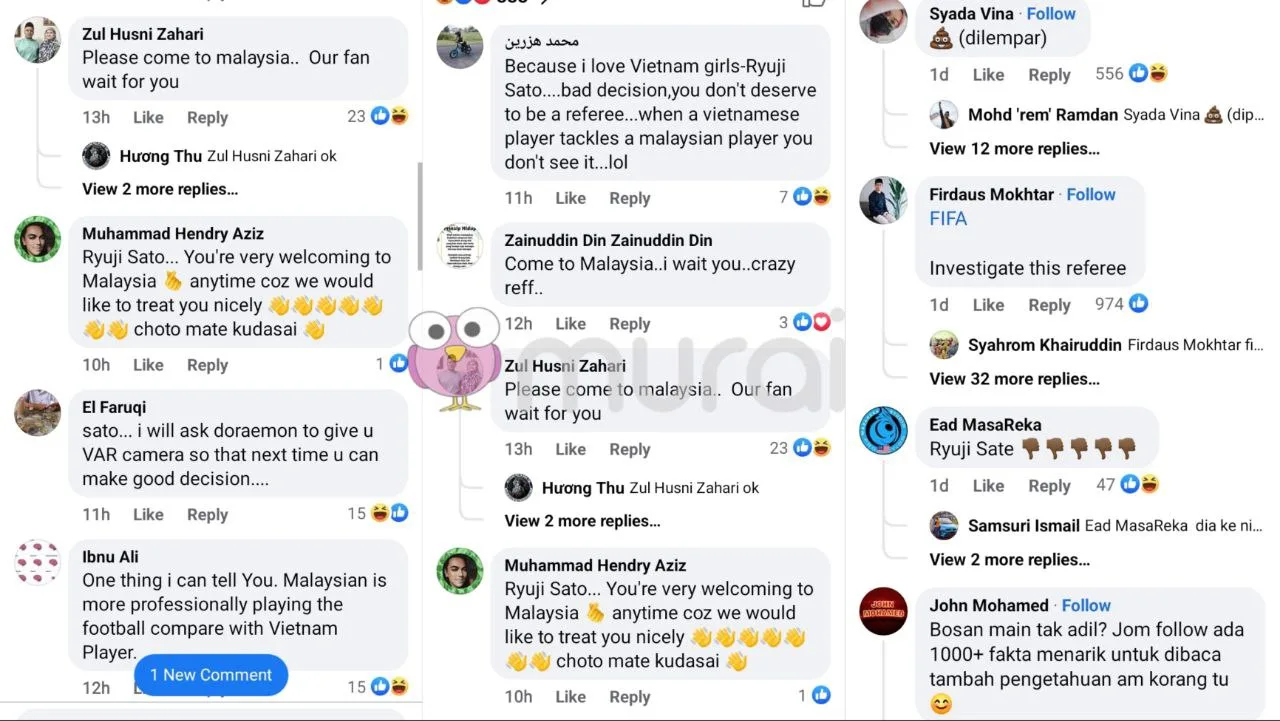1280x721 pixels.
Task: Click like reaction icon showing 974
Action: point(1138,304)
